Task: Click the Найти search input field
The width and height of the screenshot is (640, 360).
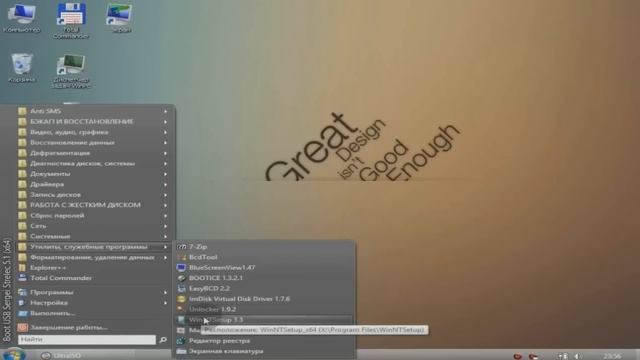Action: point(87,340)
